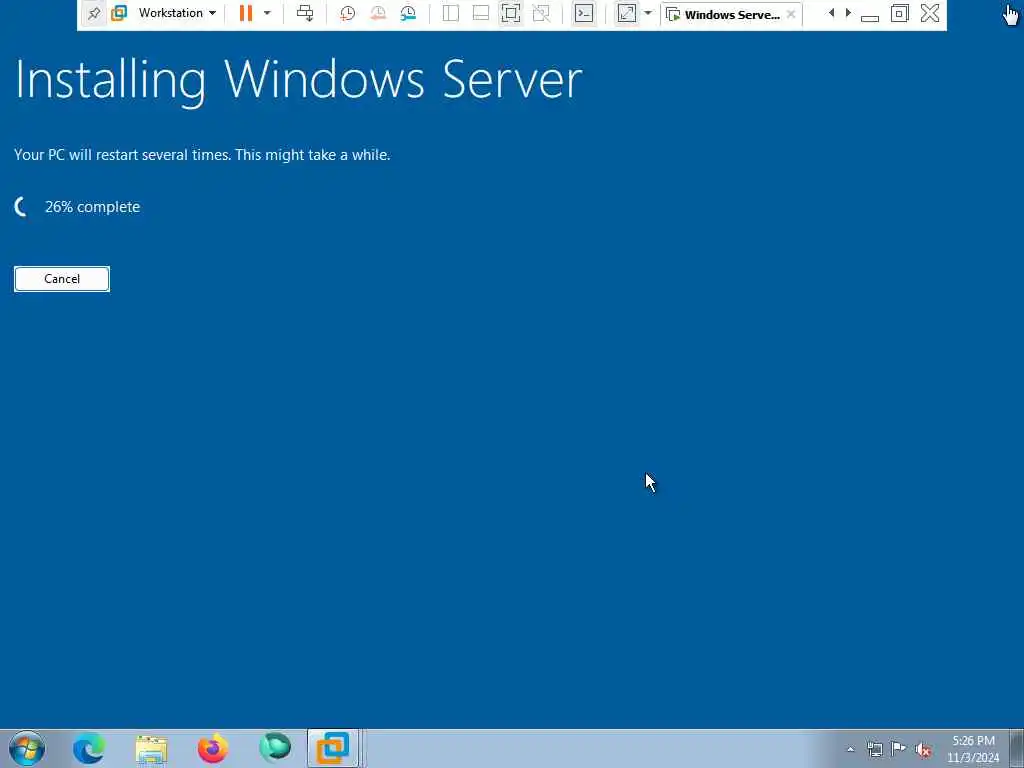Expand the power options arrow next to pause
Viewport: 1024px width, 768px height.
pos(266,13)
